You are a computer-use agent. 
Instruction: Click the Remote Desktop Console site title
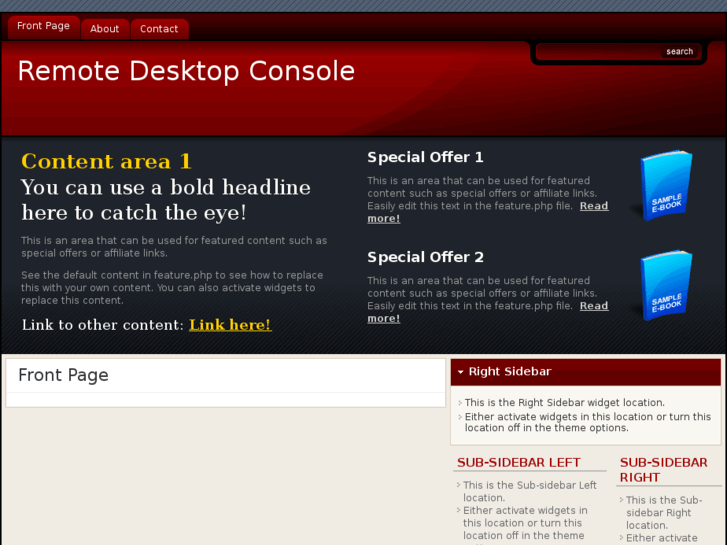coord(186,71)
